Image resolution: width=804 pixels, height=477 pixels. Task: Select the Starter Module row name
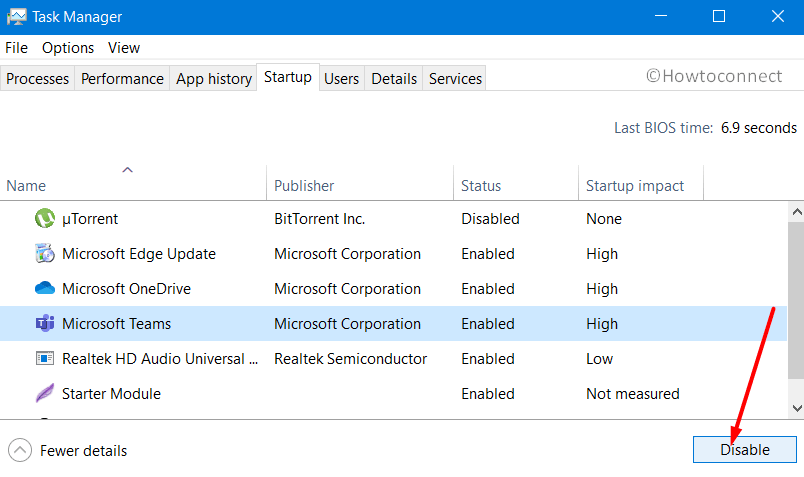(x=111, y=393)
